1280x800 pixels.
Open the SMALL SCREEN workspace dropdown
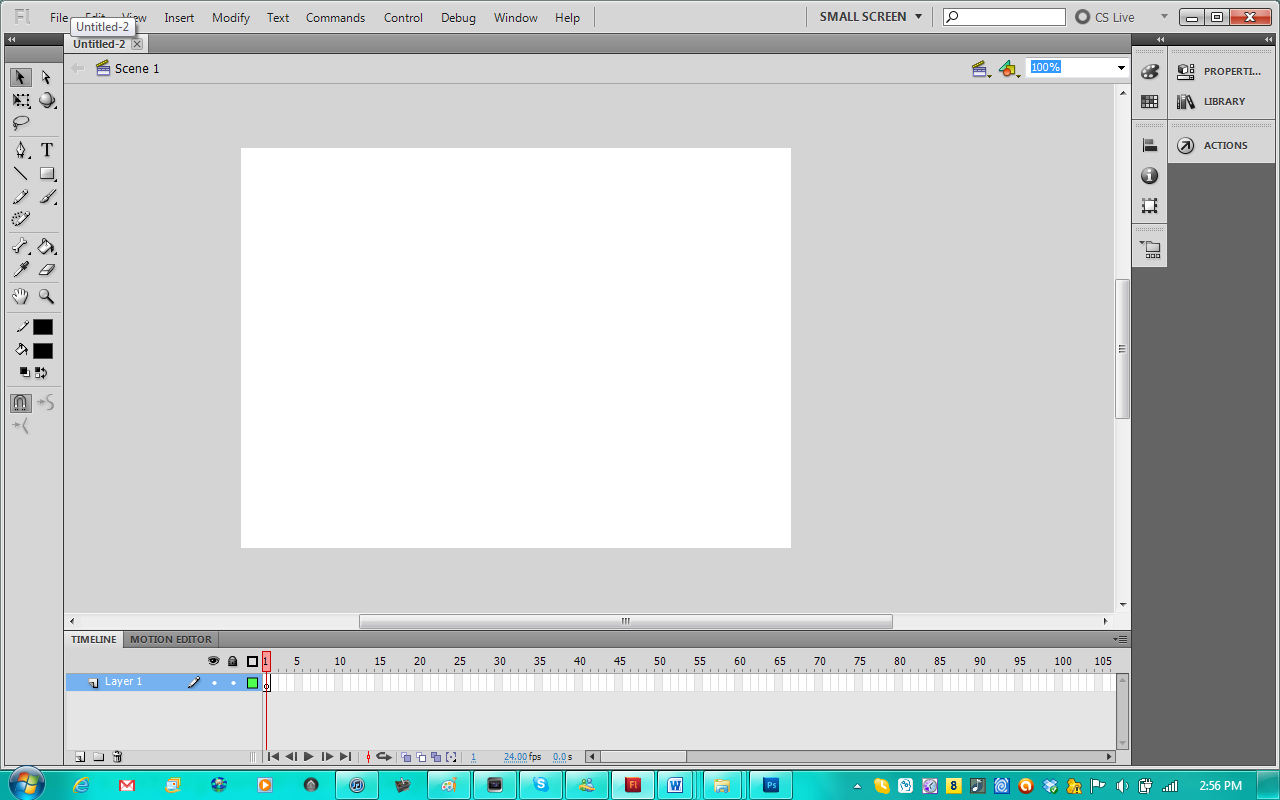[871, 17]
